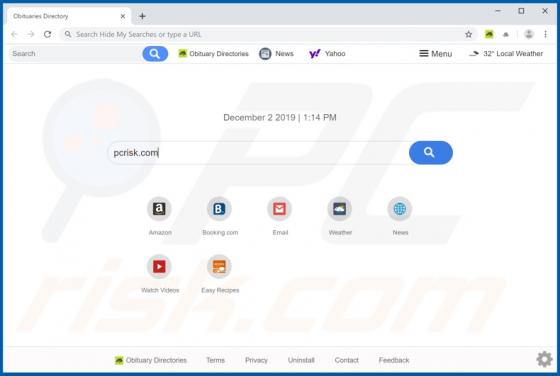Maximize the browser window

coord(521,11)
